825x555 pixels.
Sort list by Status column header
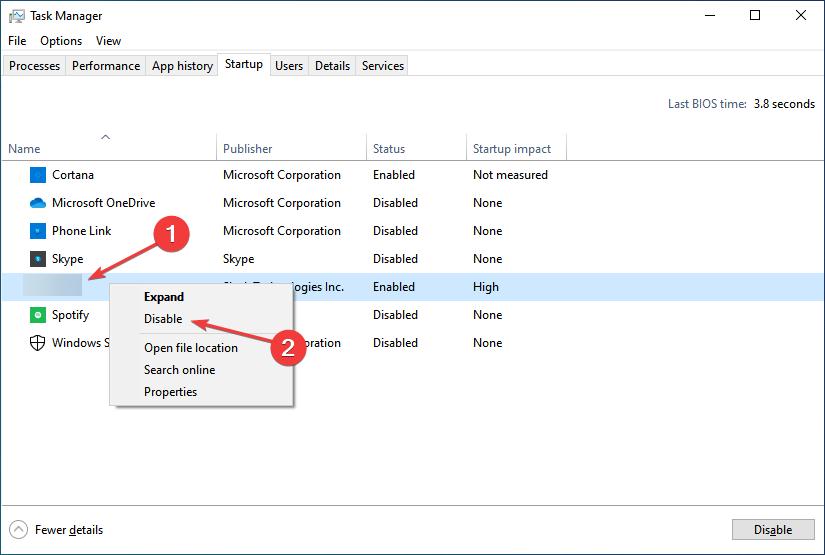(x=389, y=149)
